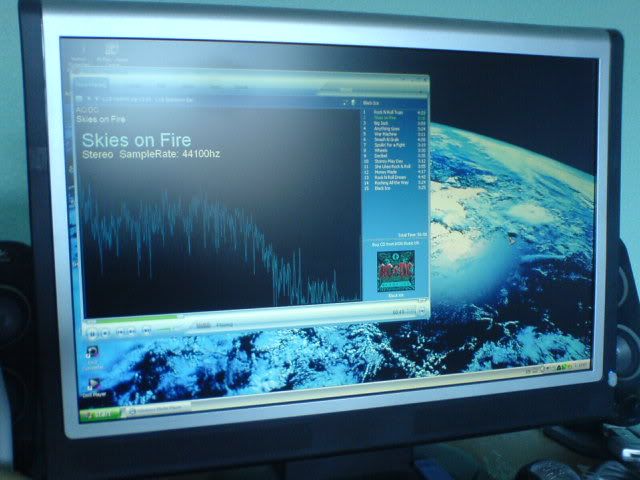Skip back using the Previous track button
Screen dimensions: 640x480
(120, 332)
